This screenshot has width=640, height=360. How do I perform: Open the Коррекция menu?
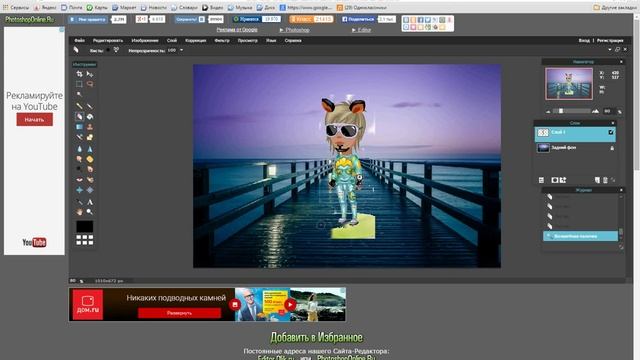pos(196,40)
